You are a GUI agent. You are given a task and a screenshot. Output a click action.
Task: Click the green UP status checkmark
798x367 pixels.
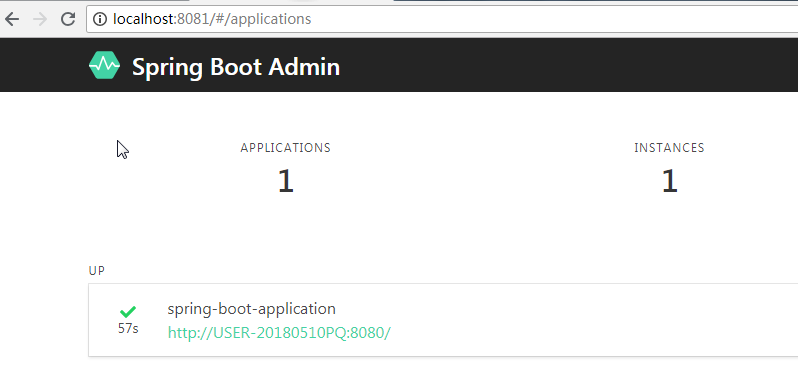pyautogui.click(x=128, y=312)
